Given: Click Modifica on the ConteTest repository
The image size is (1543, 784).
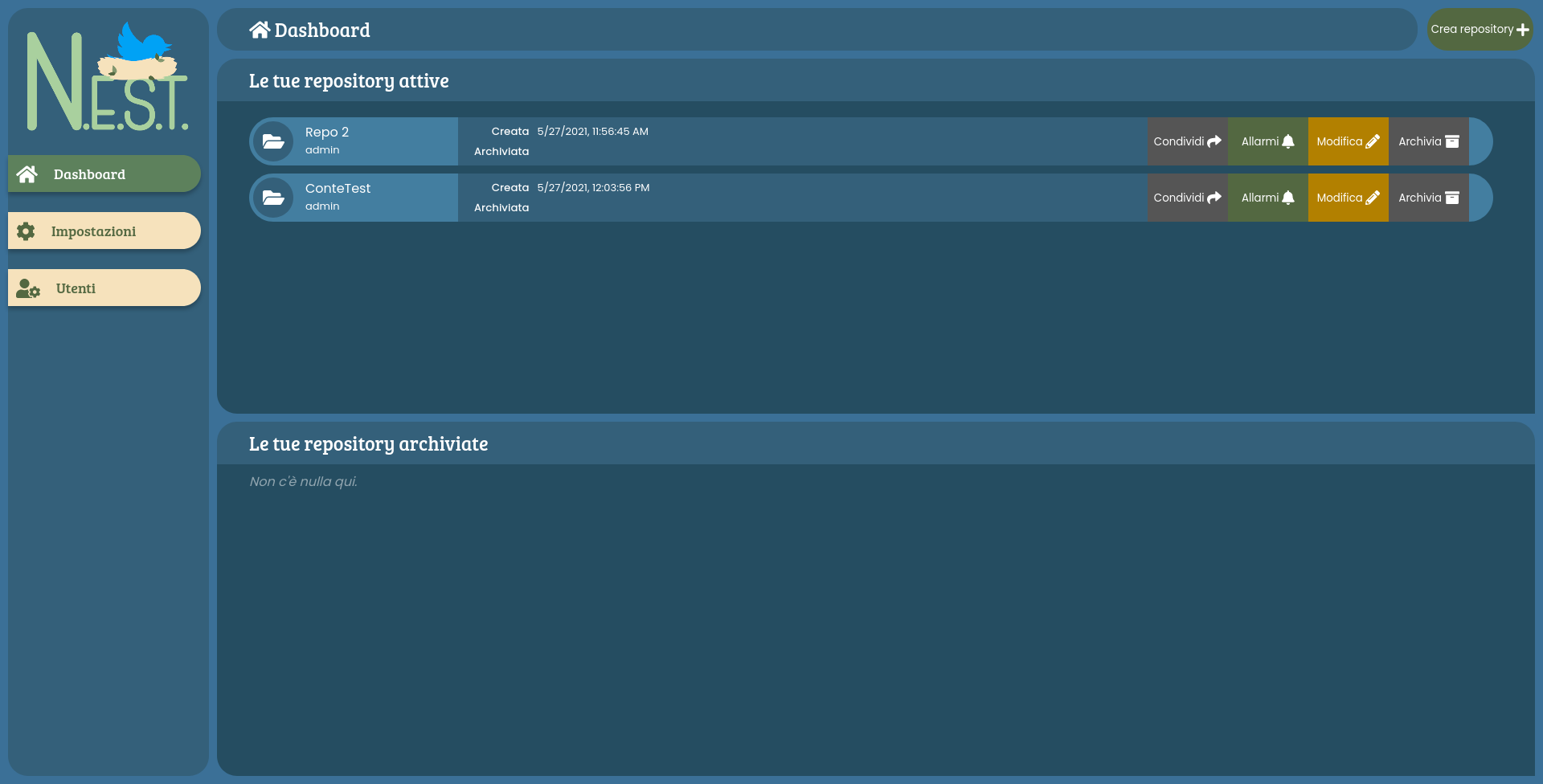Looking at the screenshot, I should coord(1348,197).
